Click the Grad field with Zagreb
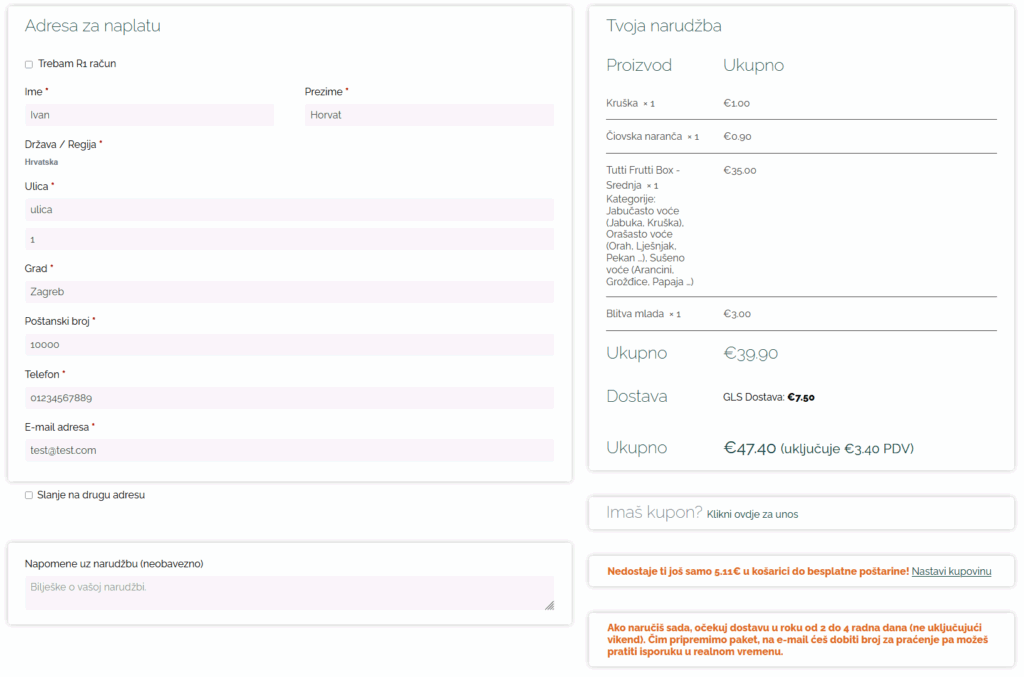 click(x=289, y=292)
